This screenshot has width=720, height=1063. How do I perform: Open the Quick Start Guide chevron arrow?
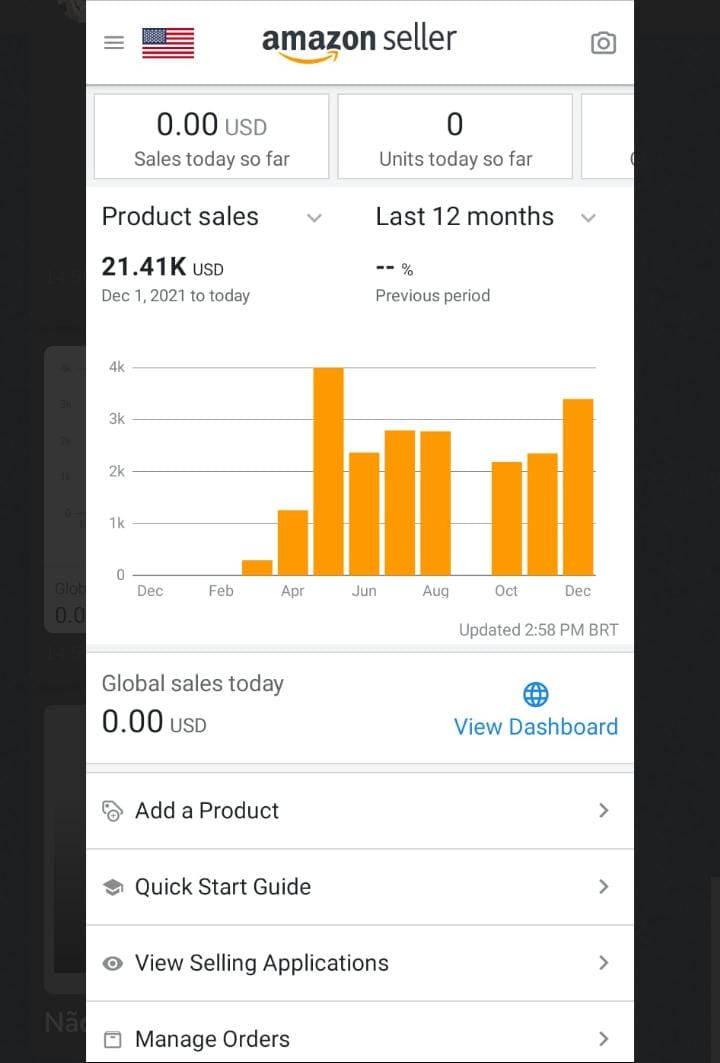coord(603,887)
